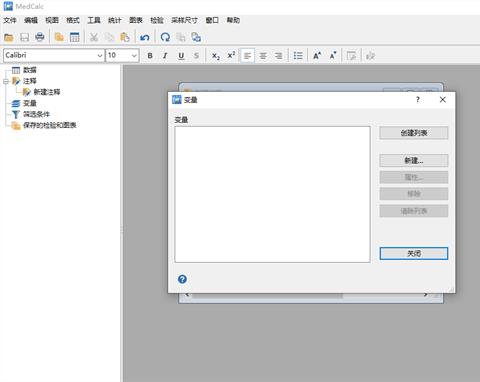This screenshot has height=382, width=480.
Task: Click the paste clipboard icon
Action: [x=125, y=37]
